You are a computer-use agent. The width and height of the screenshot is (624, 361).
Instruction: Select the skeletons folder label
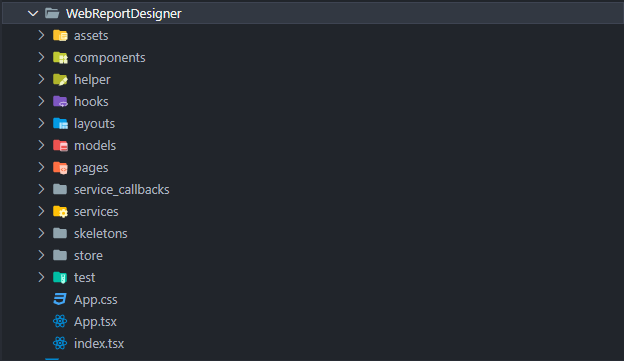click(100, 234)
